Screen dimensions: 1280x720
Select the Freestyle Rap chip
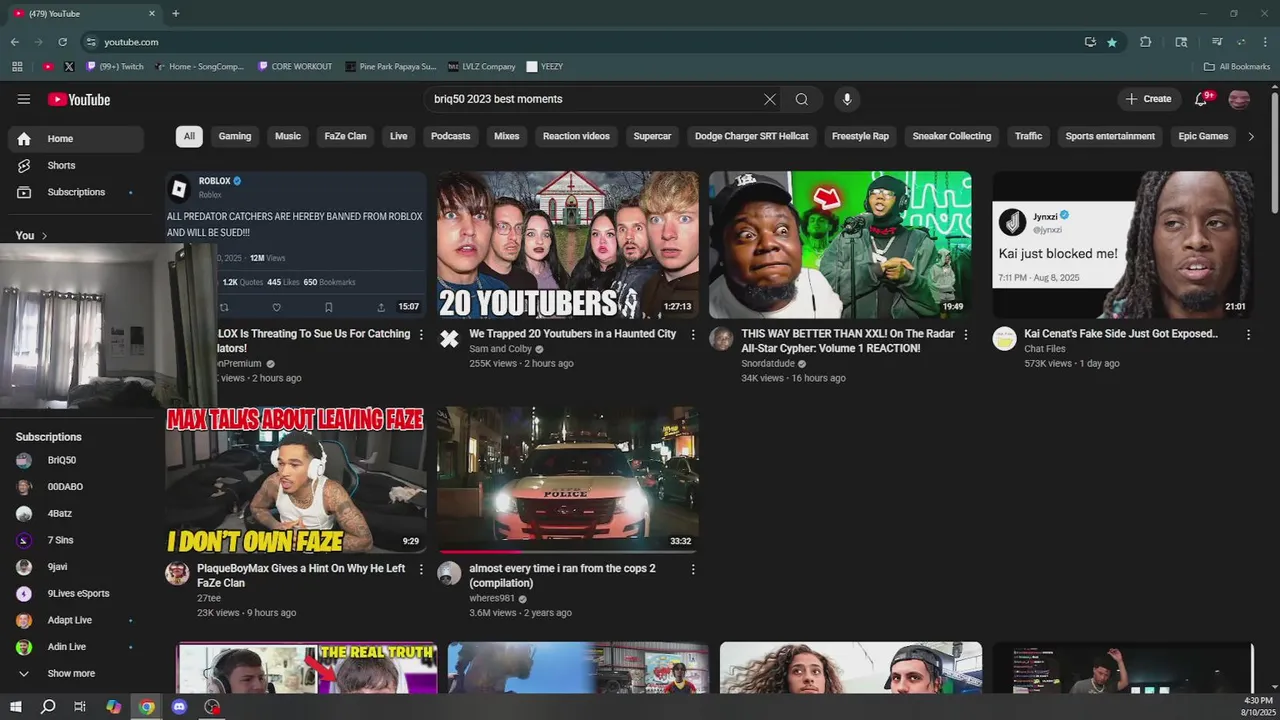tap(860, 136)
